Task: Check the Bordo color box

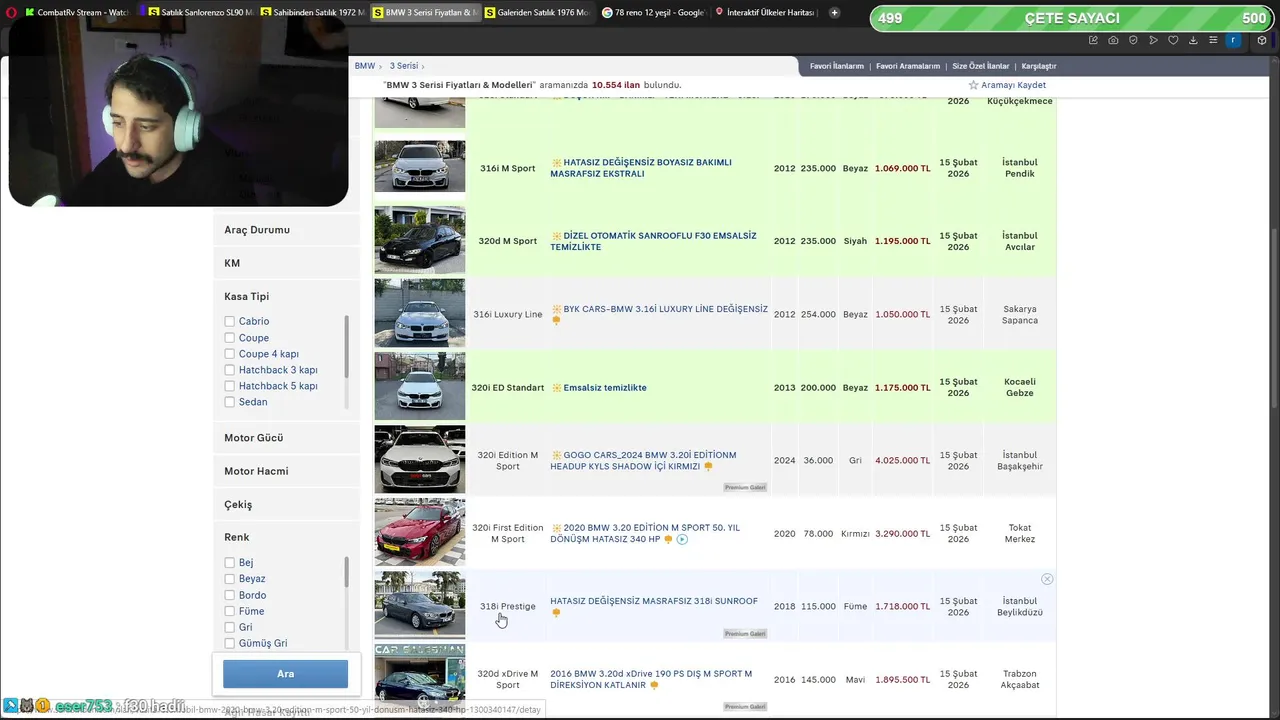Action: coord(230,595)
